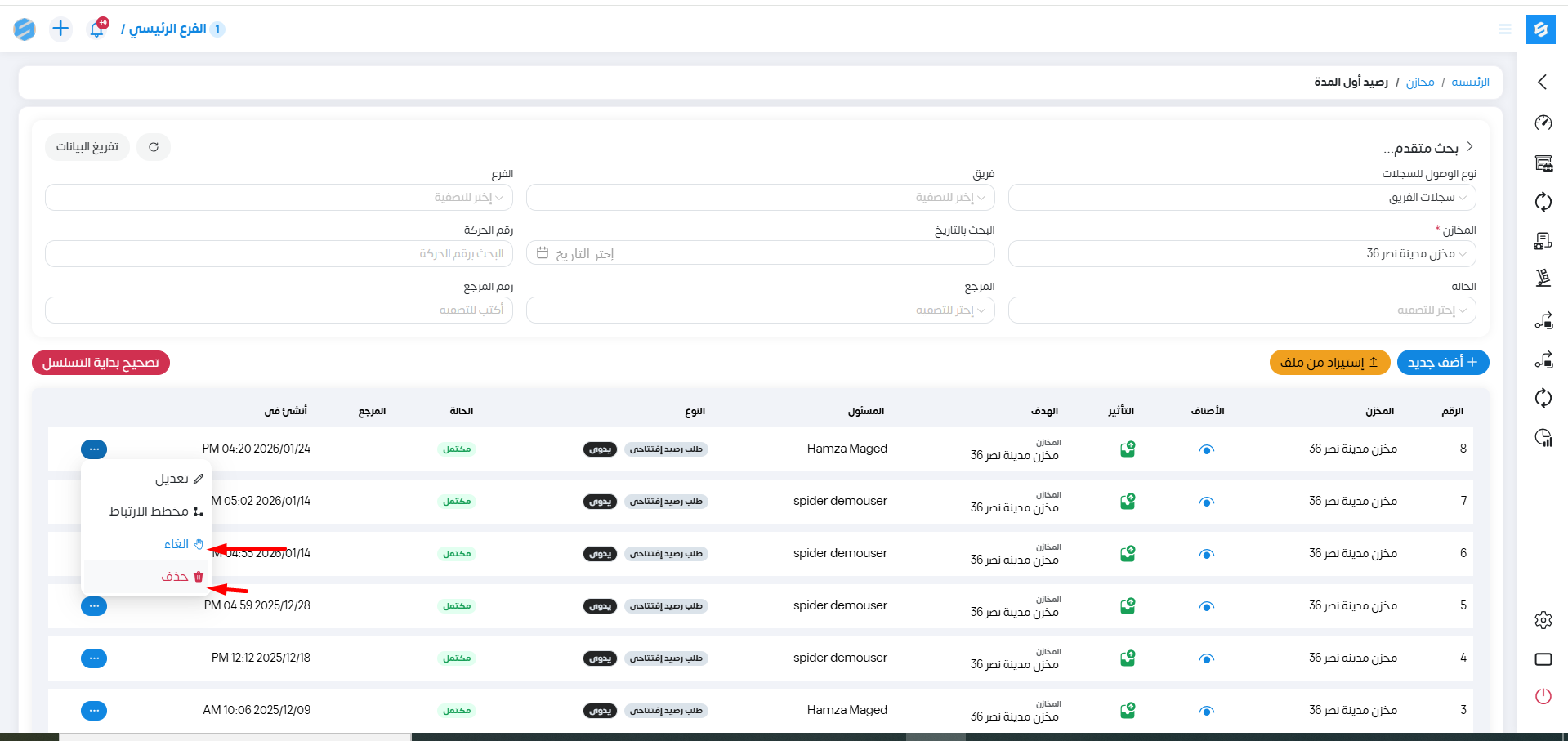Select تعديل from the context menu
1568x741 pixels.
click(x=172, y=479)
